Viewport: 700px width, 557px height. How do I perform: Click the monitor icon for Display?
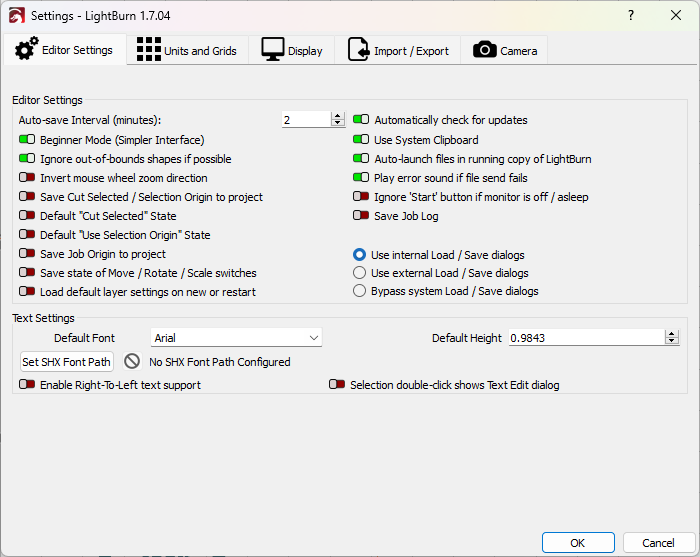coord(272,49)
